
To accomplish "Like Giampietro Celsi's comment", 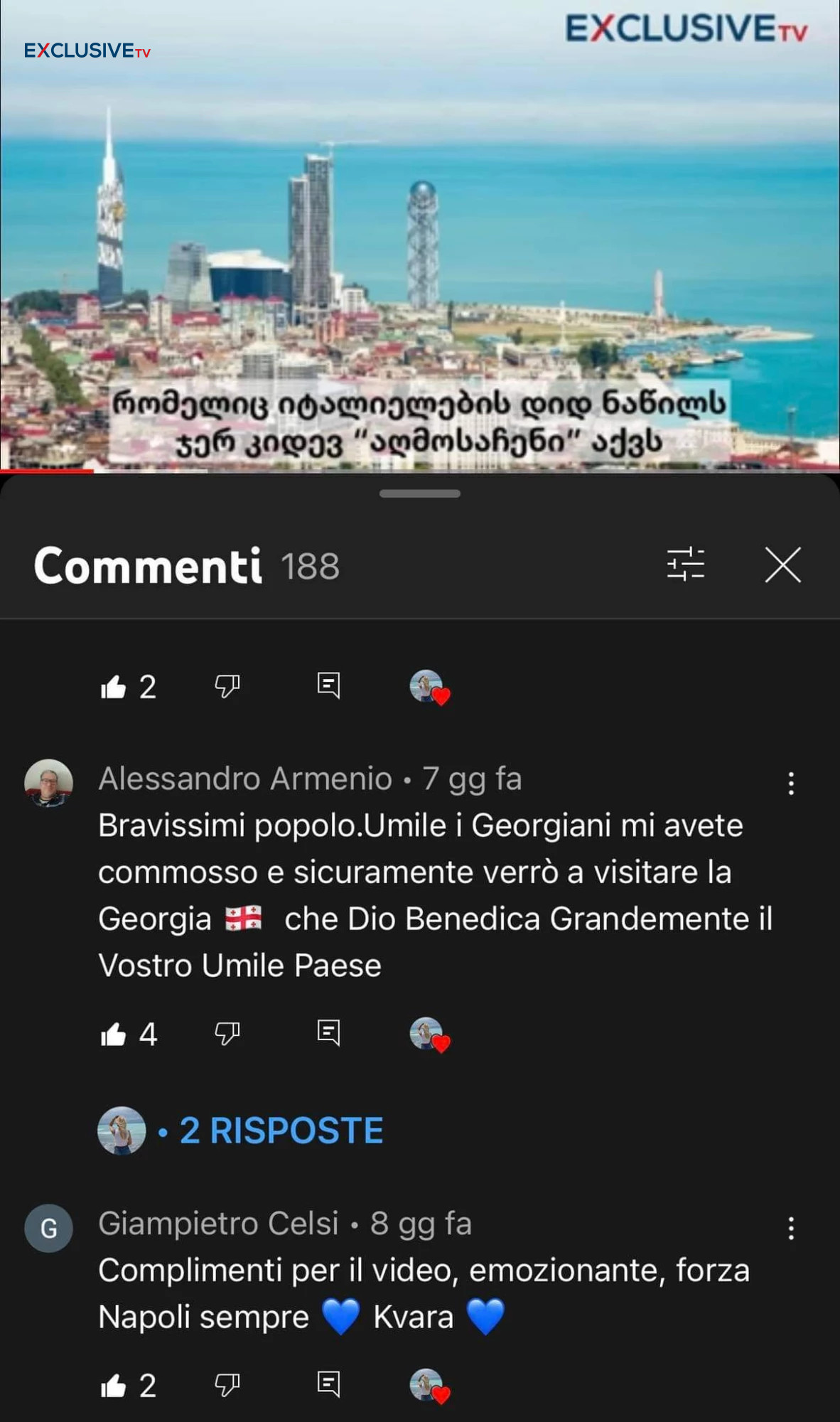I will coord(113,1385).
